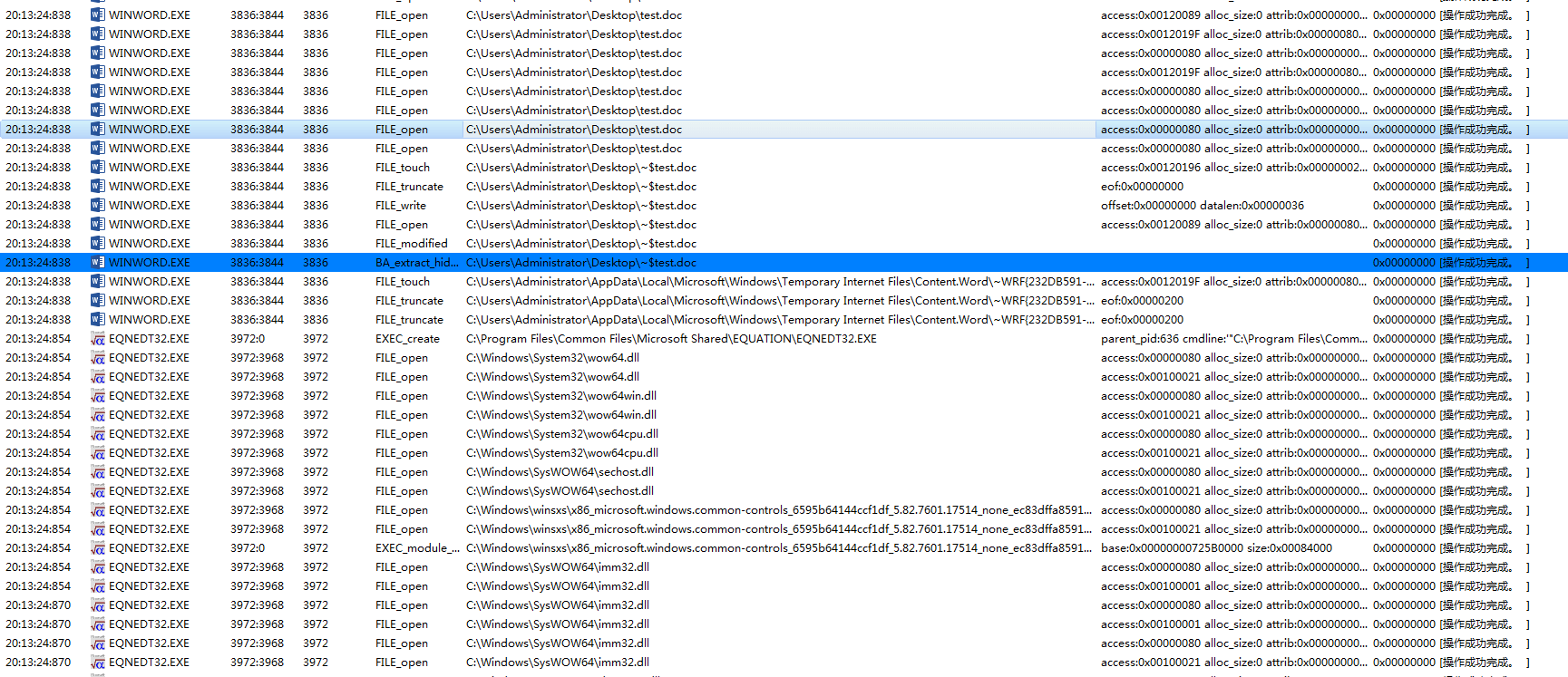Click the BA_extract_hid... operation cell
The image size is (1568, 677).
[x=417, y=262]
